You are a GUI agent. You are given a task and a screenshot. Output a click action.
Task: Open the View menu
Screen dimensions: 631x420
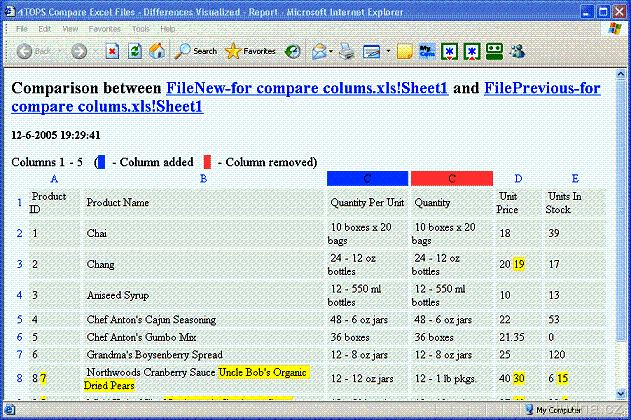[x=70, y=29]
